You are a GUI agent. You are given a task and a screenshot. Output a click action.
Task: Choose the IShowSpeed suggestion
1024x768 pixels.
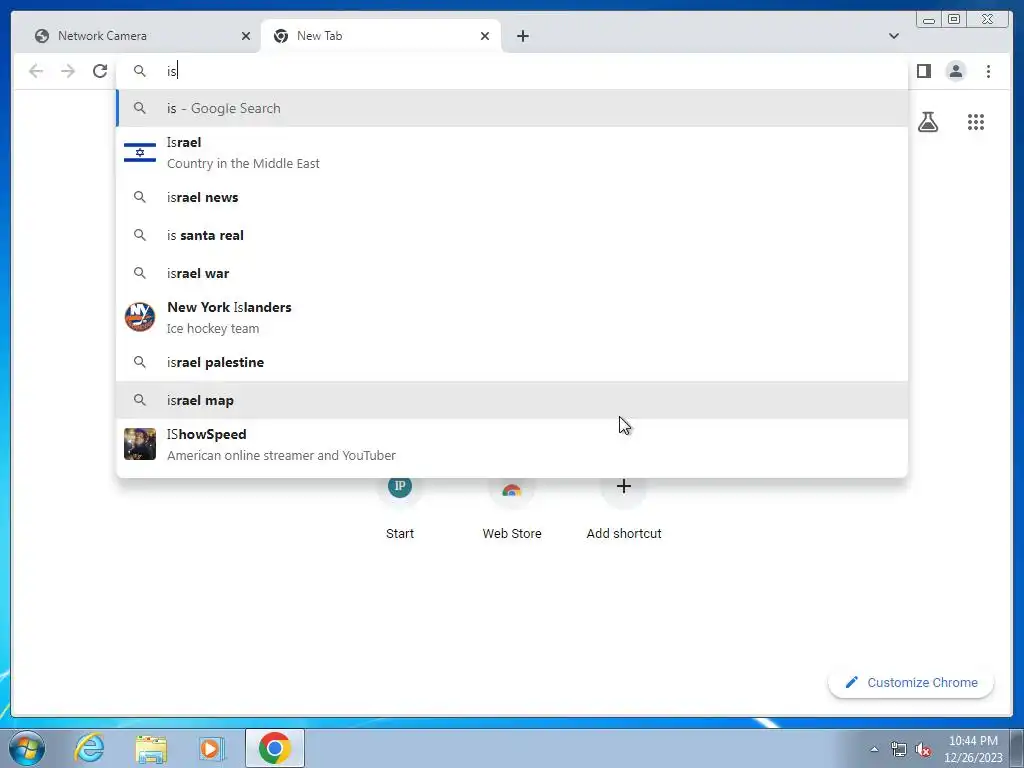[x=512, y=444]
